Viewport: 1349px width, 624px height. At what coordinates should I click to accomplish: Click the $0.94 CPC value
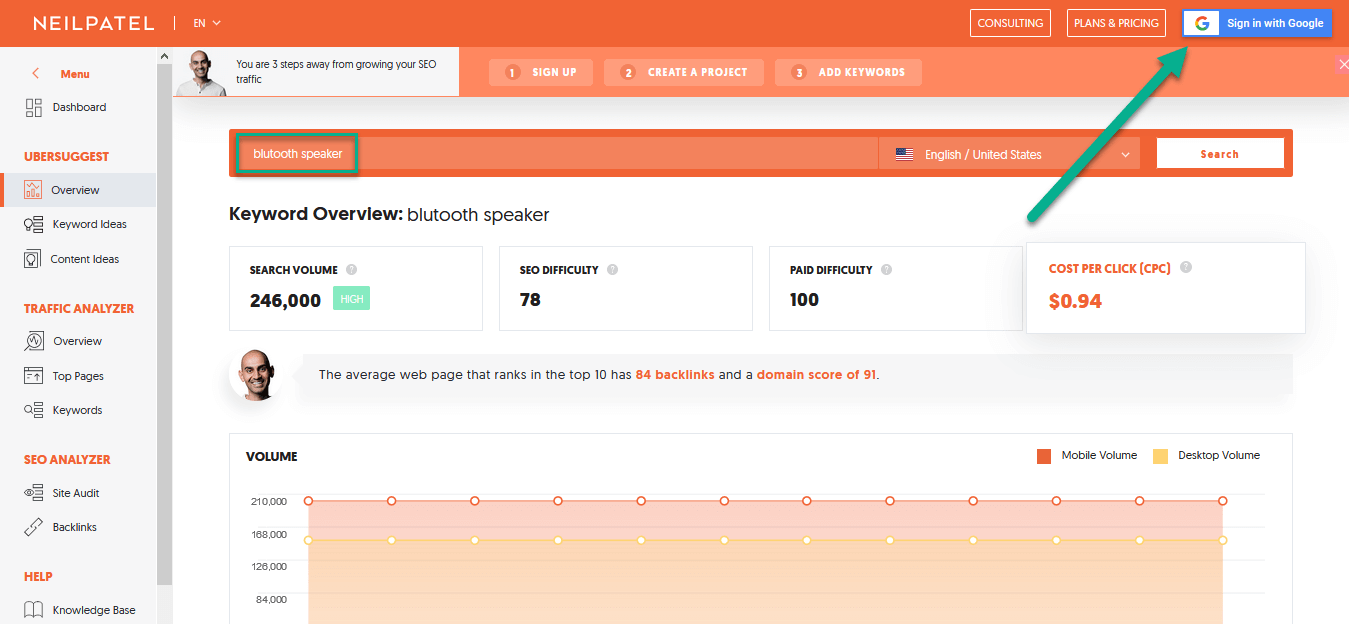tap(1075, 301)
